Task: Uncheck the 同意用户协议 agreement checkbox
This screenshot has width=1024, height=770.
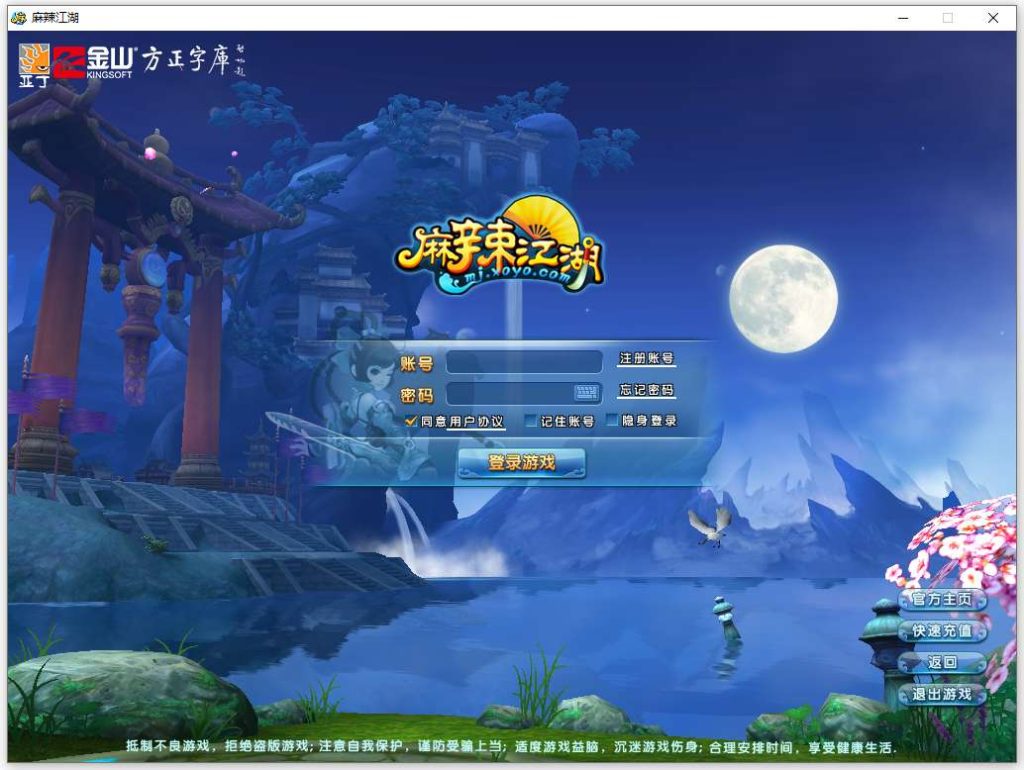Action: point(409,421)
